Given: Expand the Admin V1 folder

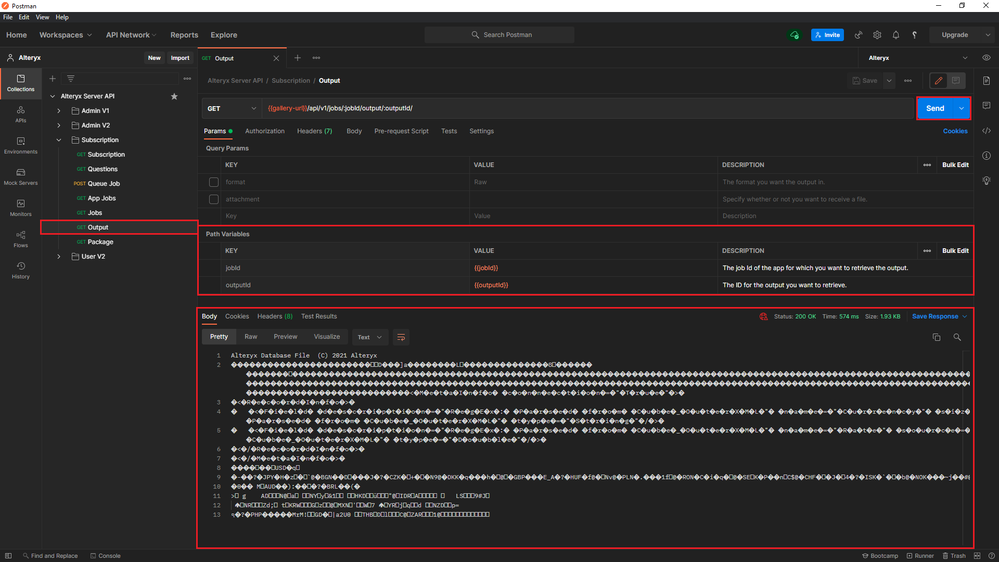Looking at the screenshot, I should tap(59, 111).
